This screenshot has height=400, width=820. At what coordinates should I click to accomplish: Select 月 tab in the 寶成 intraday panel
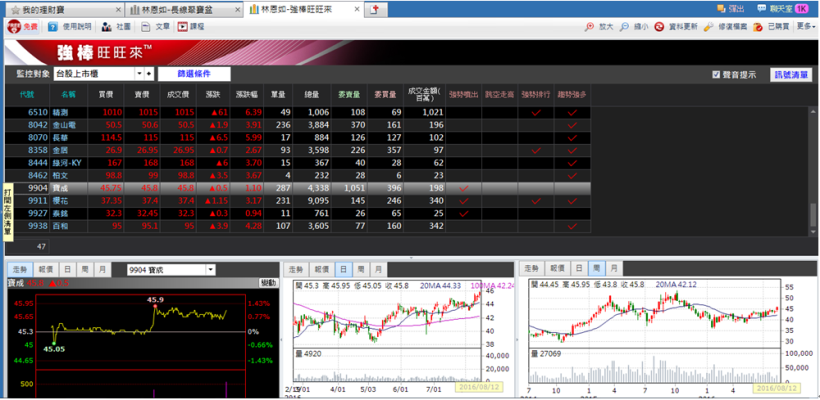pos(102,269)
